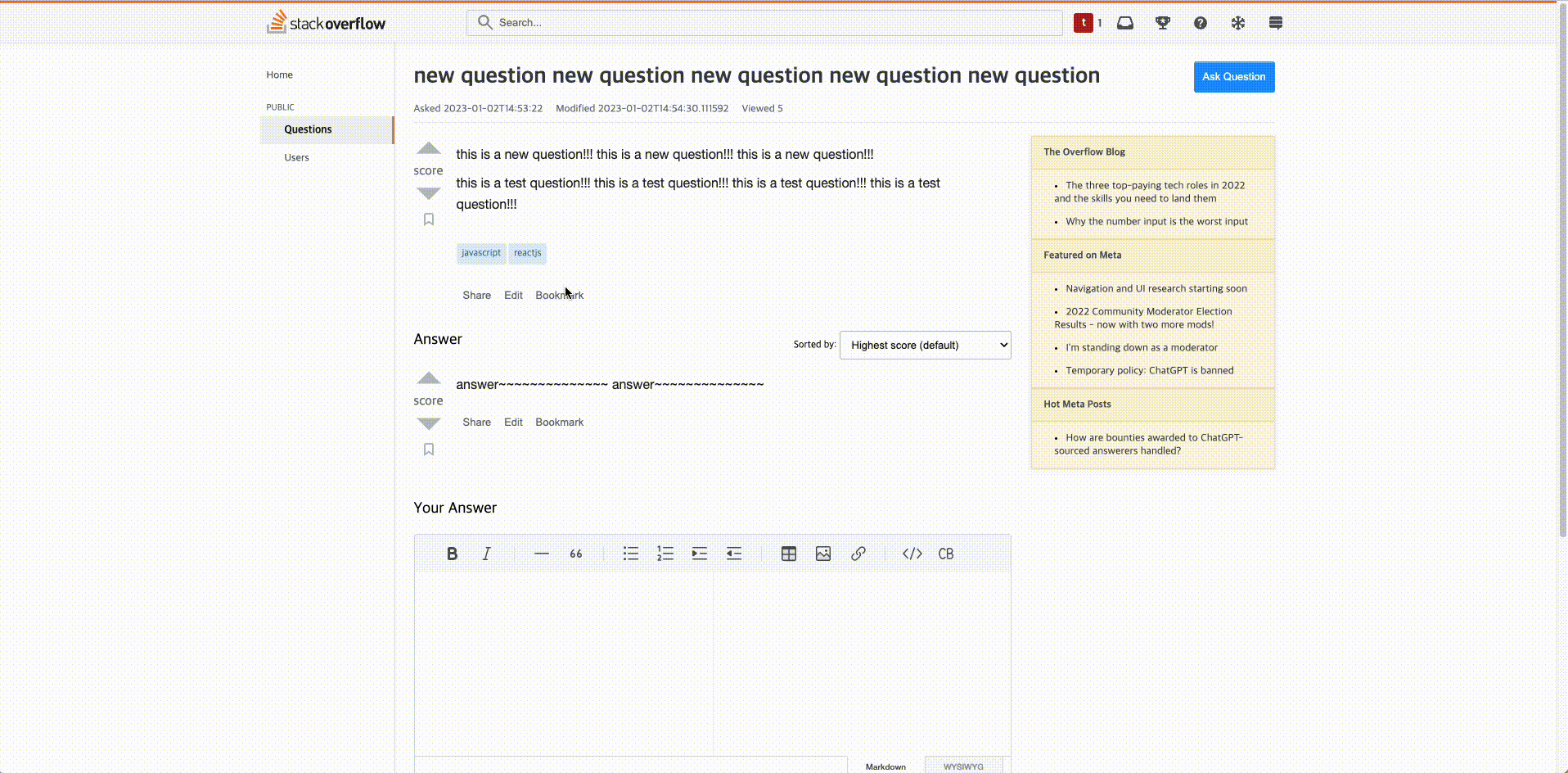Apply bold formatting in editor
1568x773 pixels.
point(452,554)
